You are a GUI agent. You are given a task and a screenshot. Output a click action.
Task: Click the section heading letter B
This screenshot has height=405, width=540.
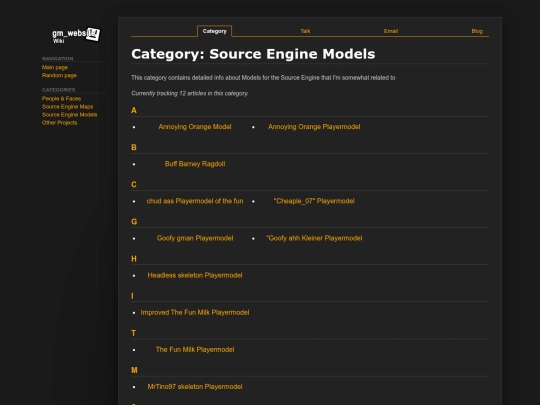[134, 147]
